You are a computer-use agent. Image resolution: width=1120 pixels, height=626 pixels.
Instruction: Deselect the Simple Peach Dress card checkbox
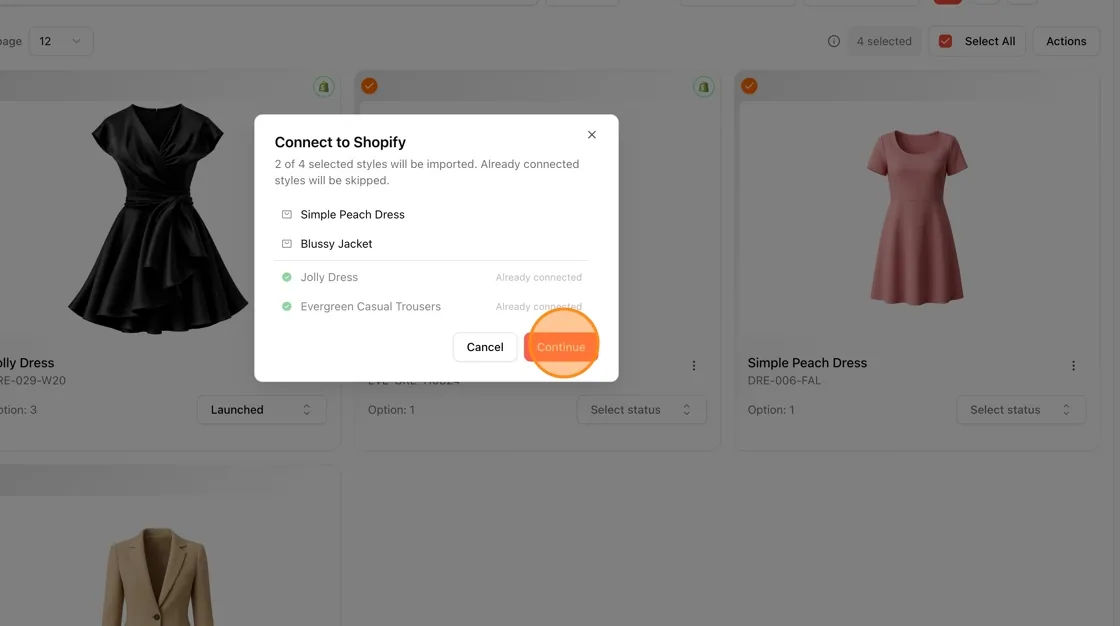click(749, 86)
